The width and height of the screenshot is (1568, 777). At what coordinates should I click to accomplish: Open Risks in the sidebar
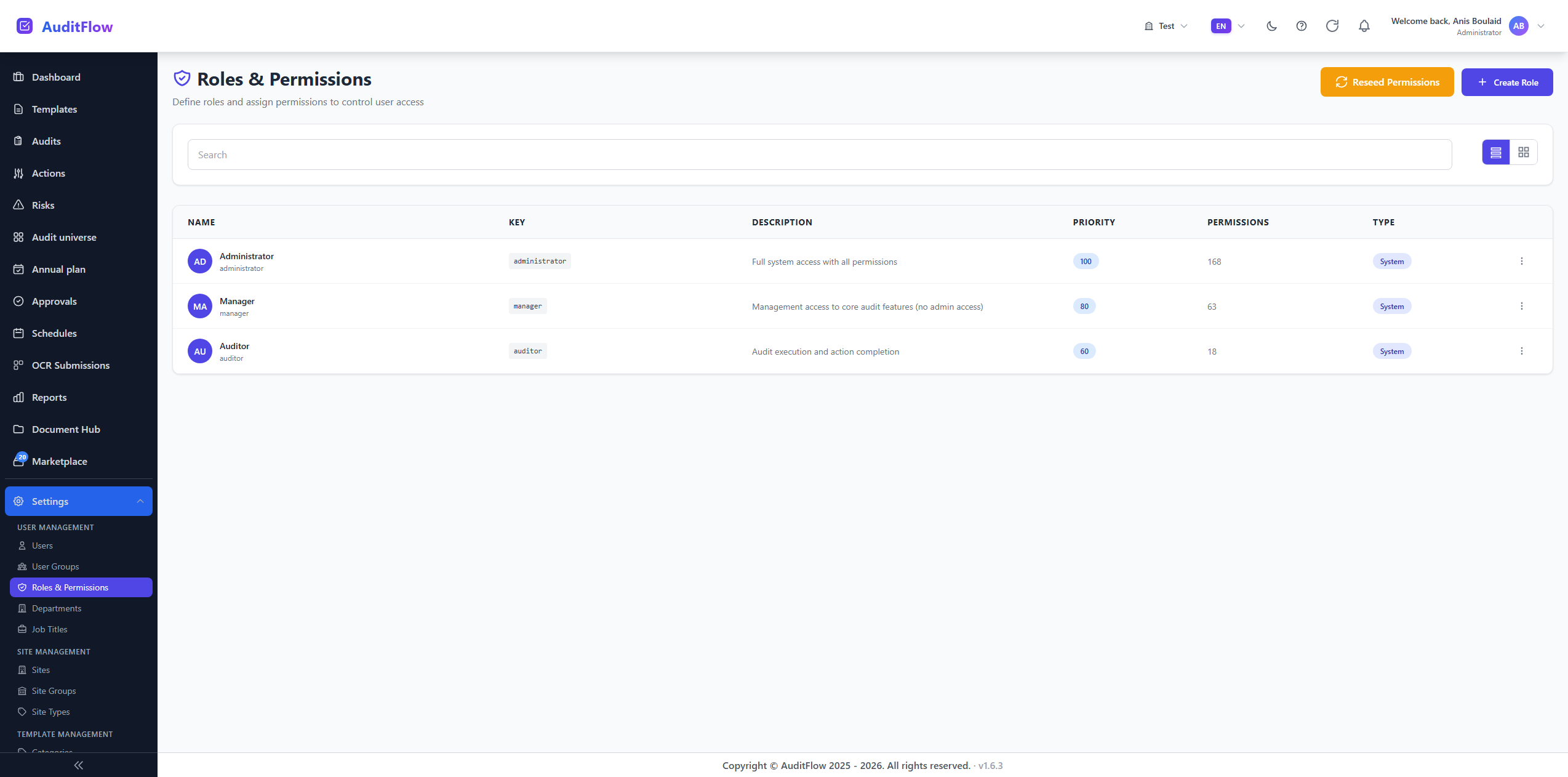pyautogui.click(x=79, y=205)
